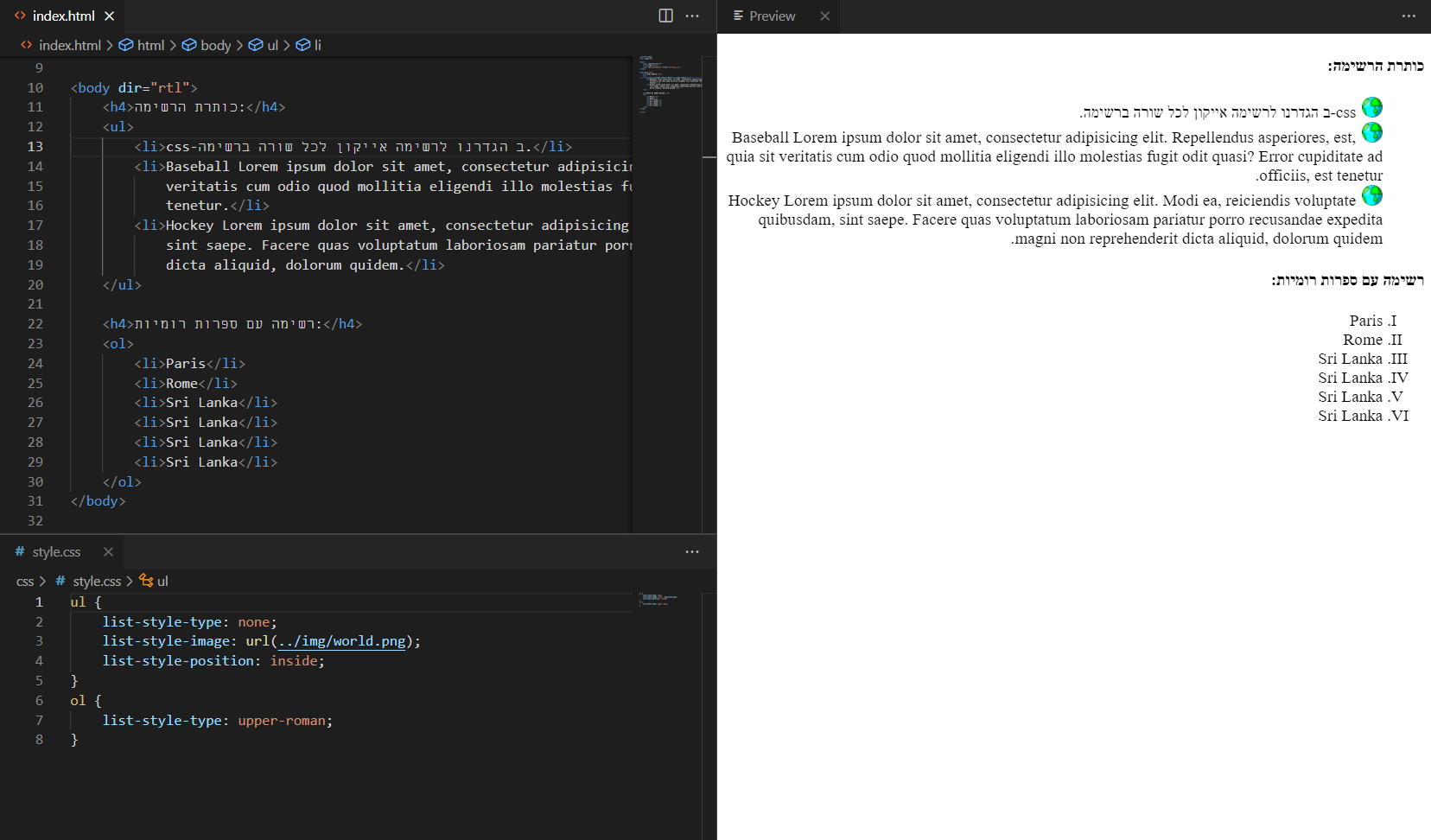This screenshot has width=1431, height=840.
Task: Activate the style.css tab
Action: point(56,551)
